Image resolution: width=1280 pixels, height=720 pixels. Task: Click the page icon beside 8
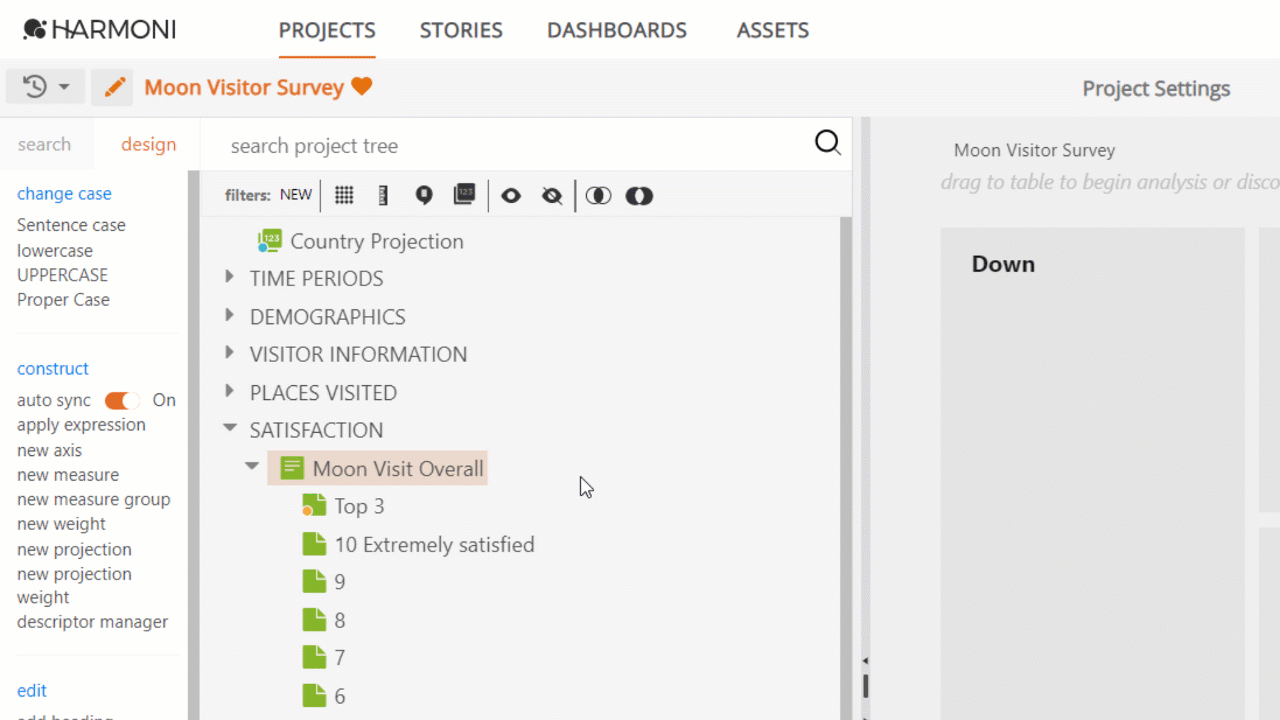click(314, 620)
